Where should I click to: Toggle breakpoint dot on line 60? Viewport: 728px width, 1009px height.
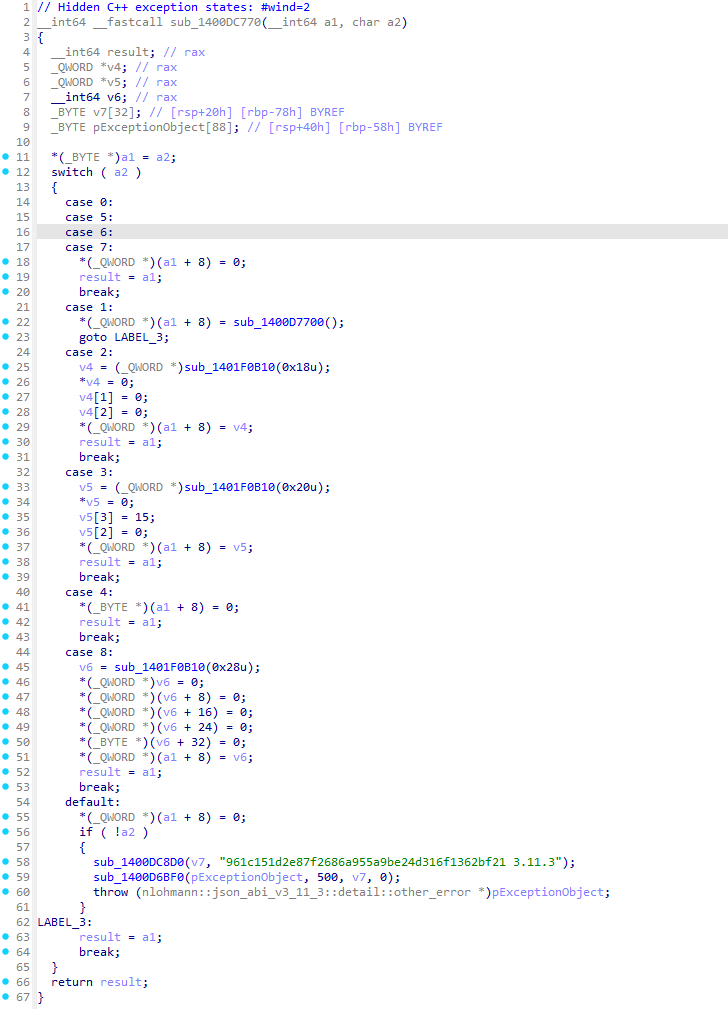pos(6,892)
